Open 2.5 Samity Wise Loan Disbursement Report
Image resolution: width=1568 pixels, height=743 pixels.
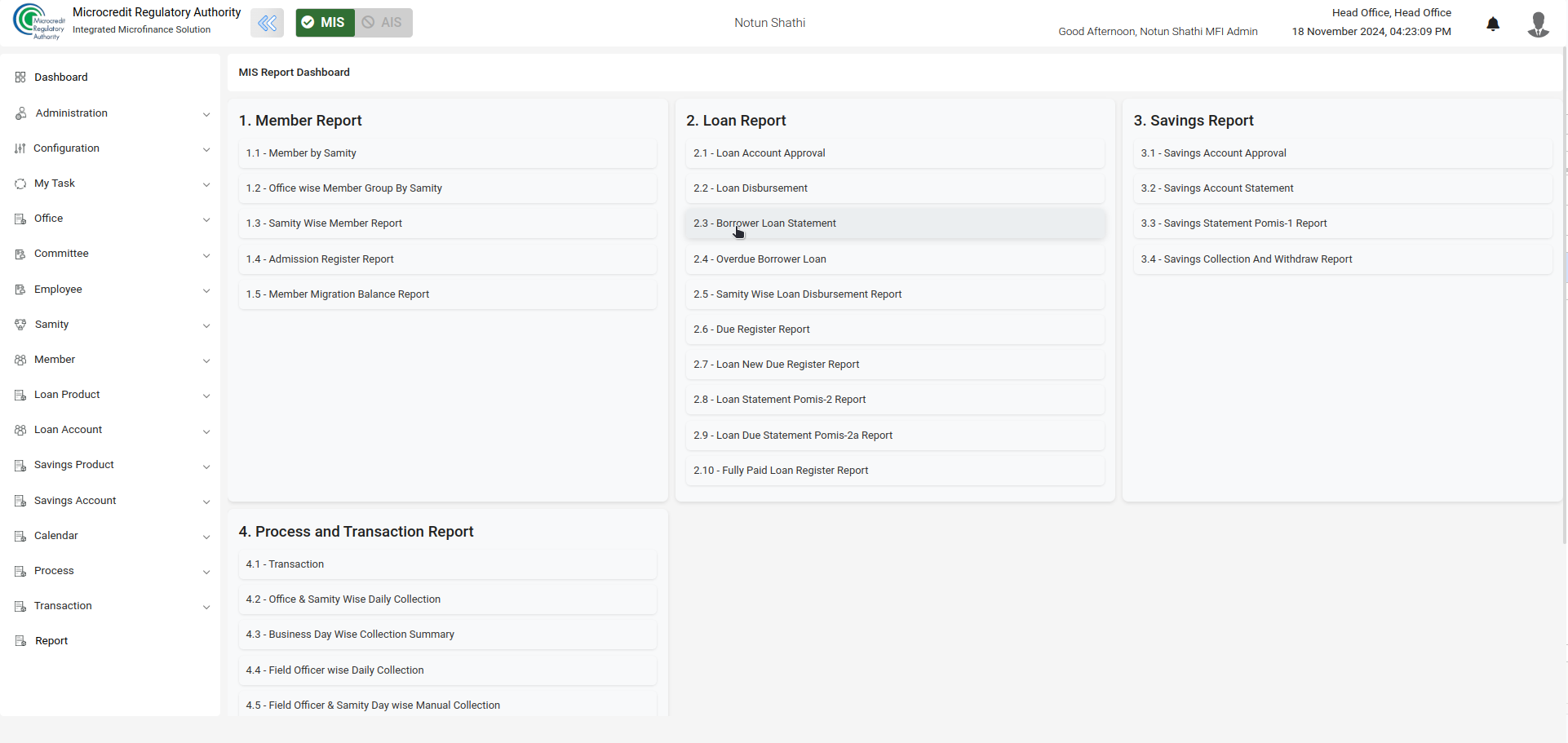[895, 294]
